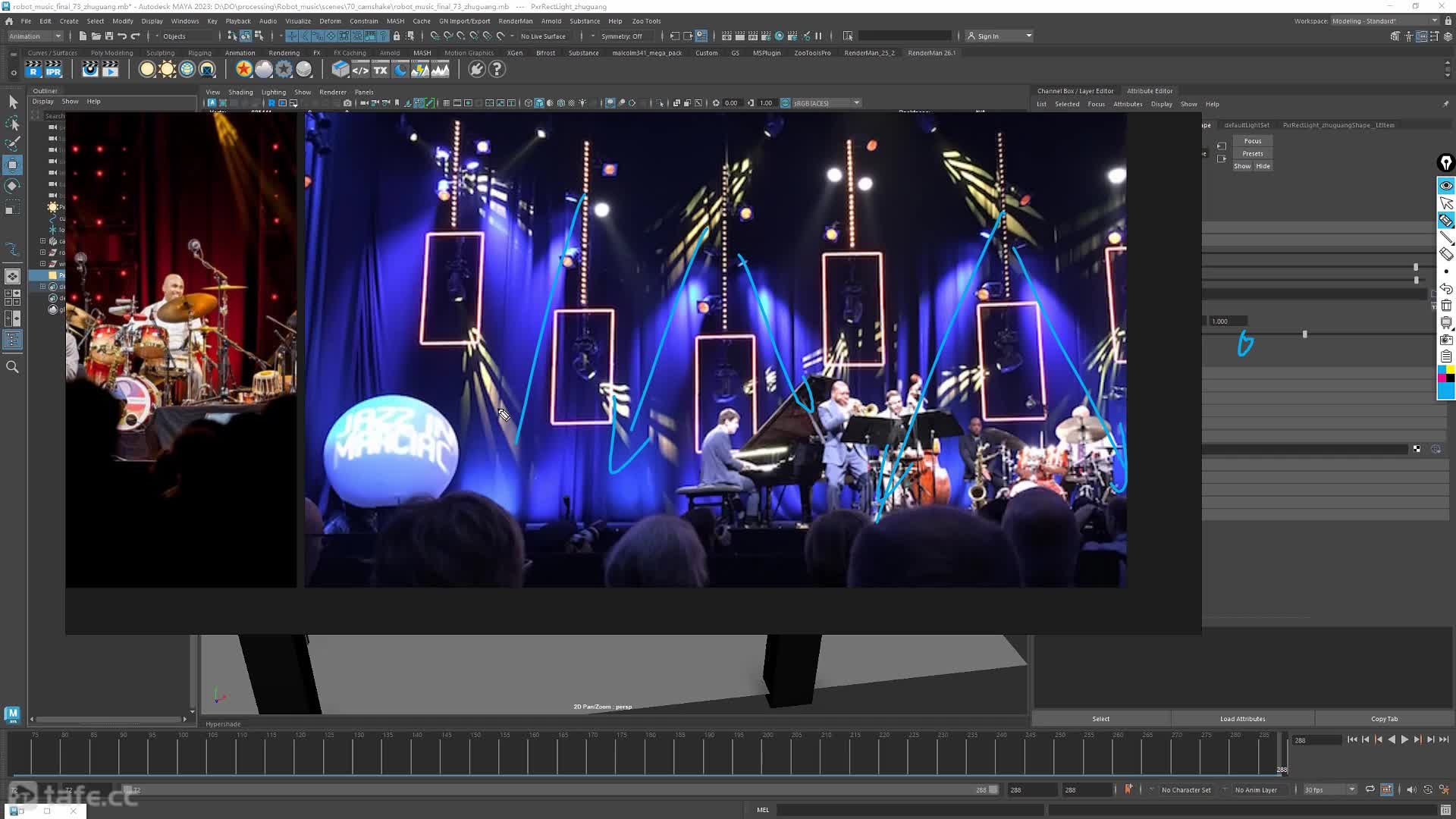The width and height of the screenshot is (1456, 819).
Task: Click the Copy Tab button
Action: [x=1384, y=719]
